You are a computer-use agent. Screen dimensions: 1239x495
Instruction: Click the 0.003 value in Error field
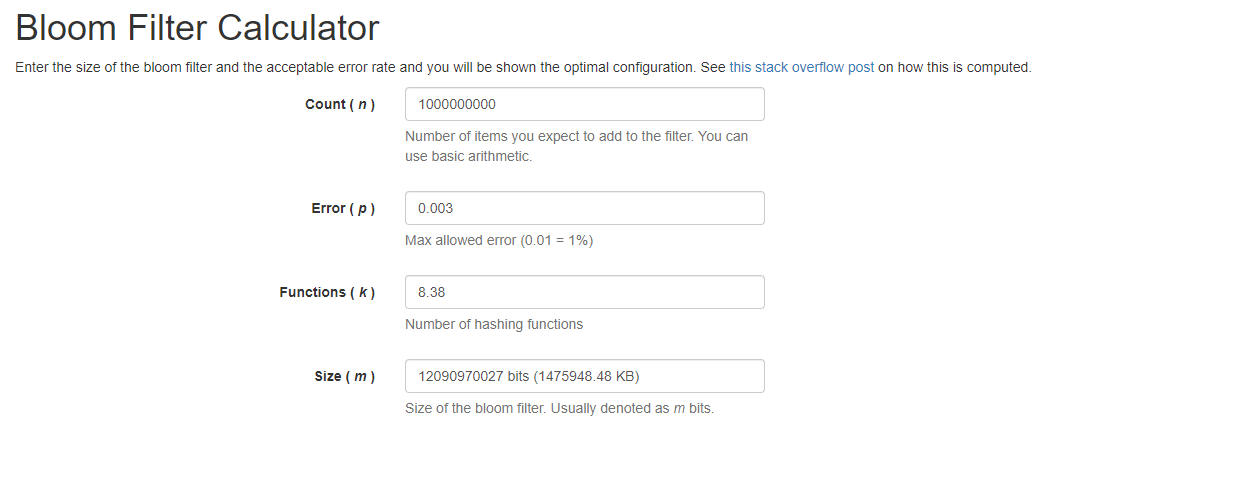(435, 208)
